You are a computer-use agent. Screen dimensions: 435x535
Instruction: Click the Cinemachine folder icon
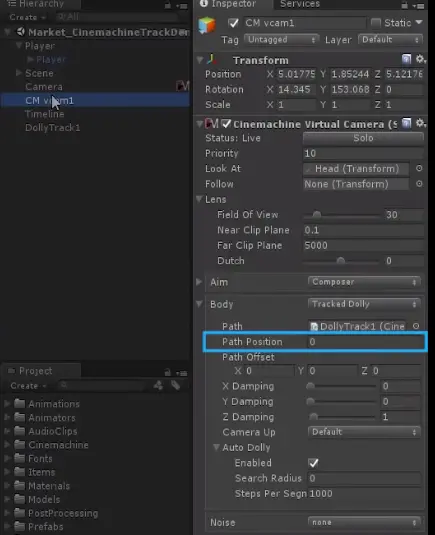[20, 445]
